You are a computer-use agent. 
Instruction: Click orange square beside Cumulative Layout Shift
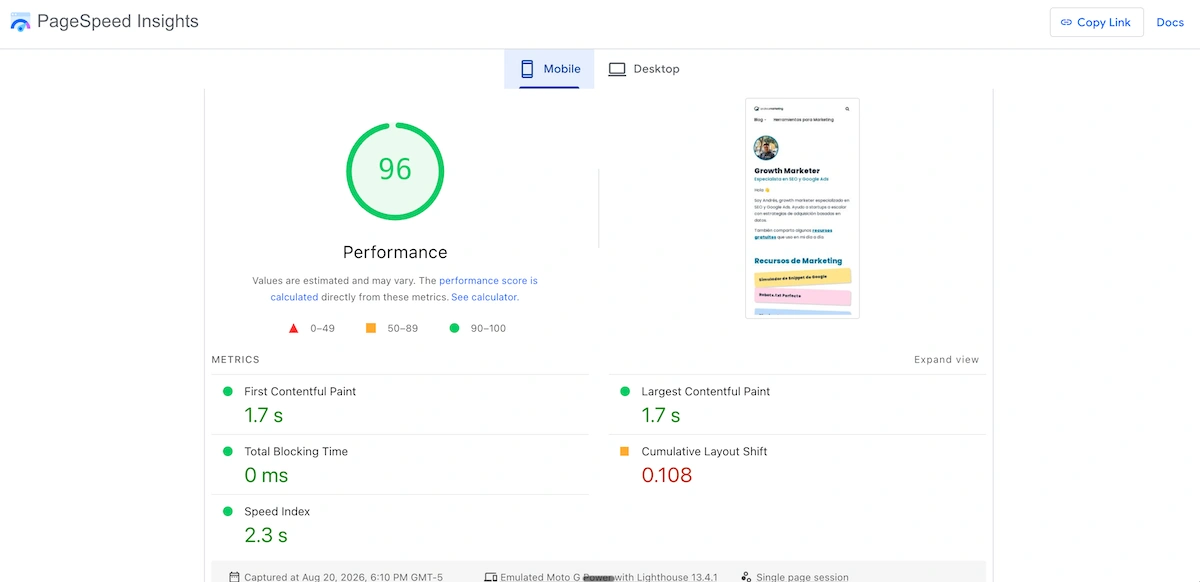pyautogui.click(x=625, y=452)
